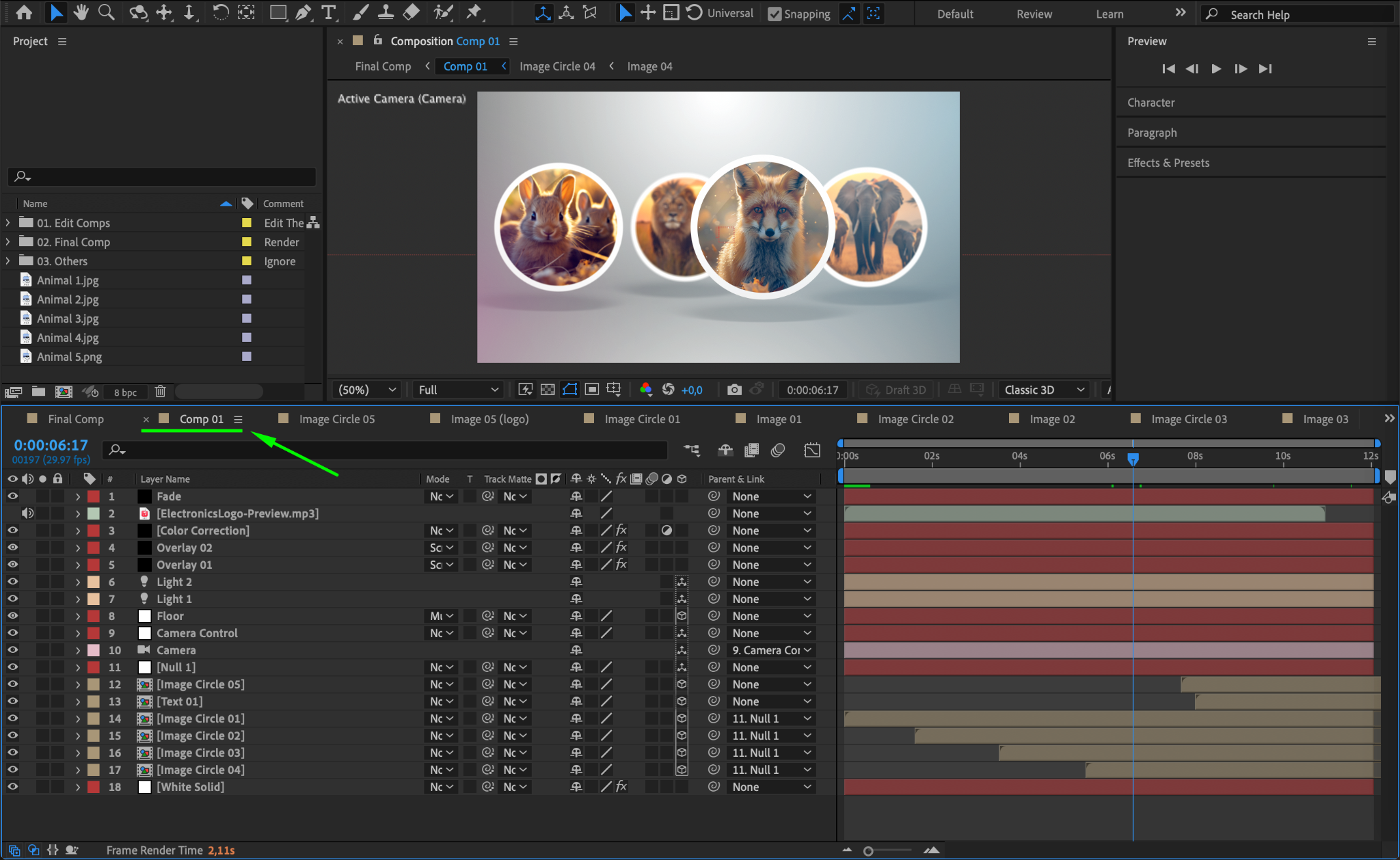Take snapshot with camera icon
The image size is (1400, 860).
(734, 390)
